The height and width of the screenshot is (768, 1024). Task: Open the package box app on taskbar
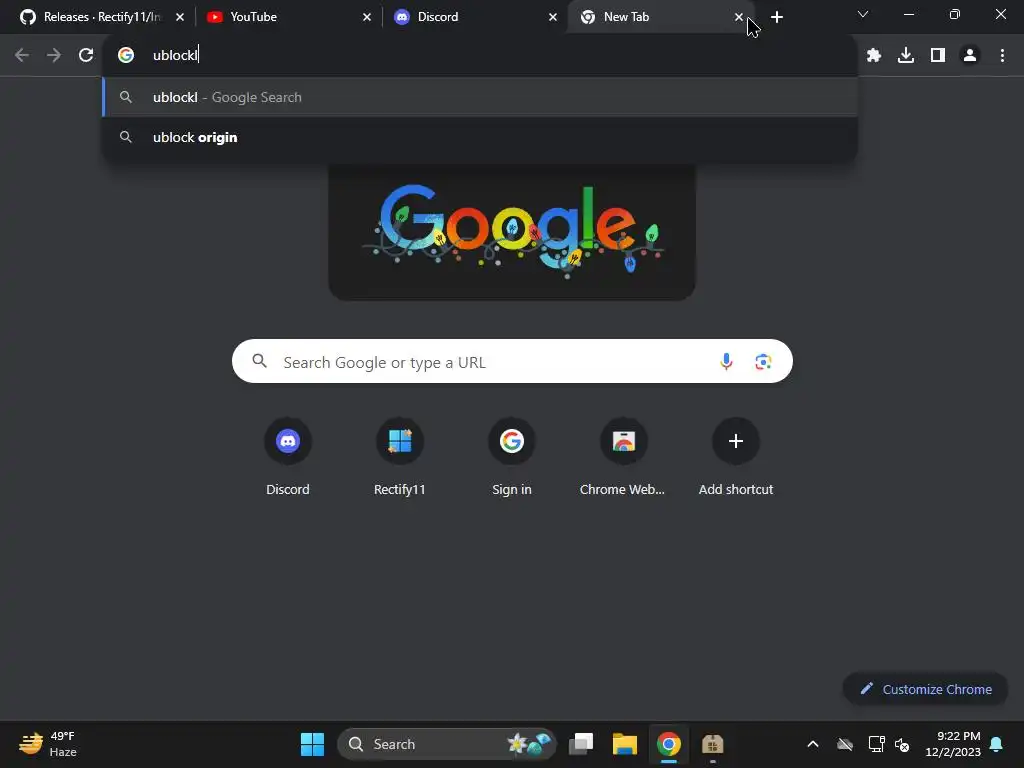(712, 744)
